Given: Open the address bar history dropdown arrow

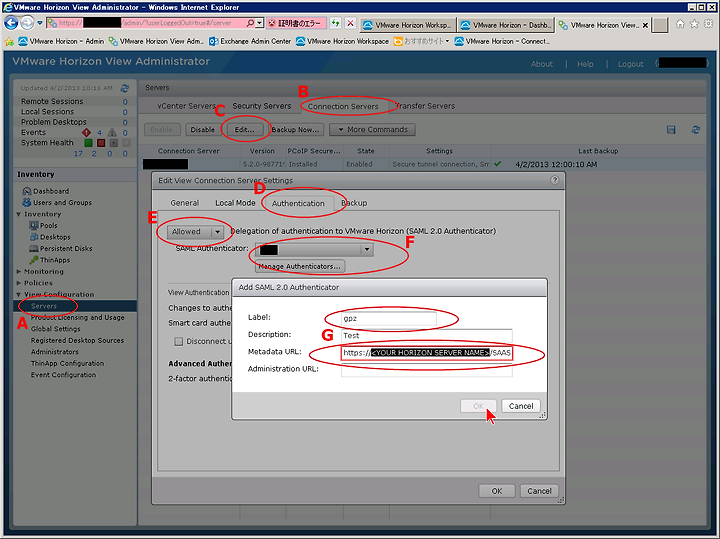Looking at the screenshot, I should 260,23.
